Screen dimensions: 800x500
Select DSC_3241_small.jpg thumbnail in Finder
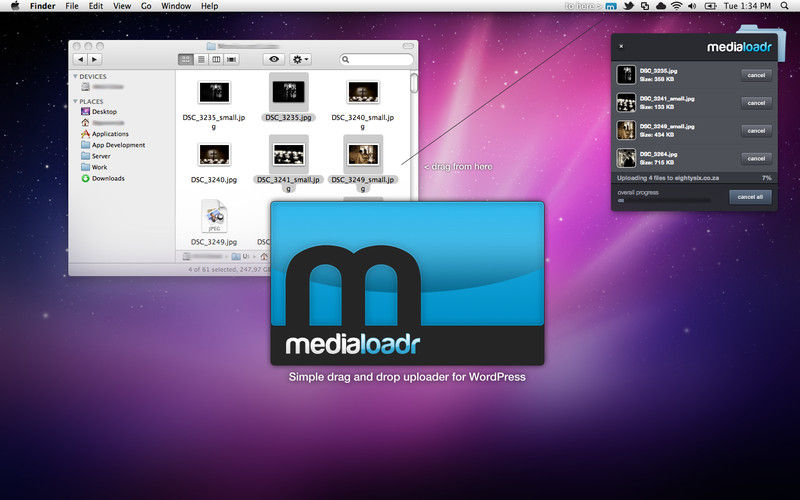click(x=289, y=155)
